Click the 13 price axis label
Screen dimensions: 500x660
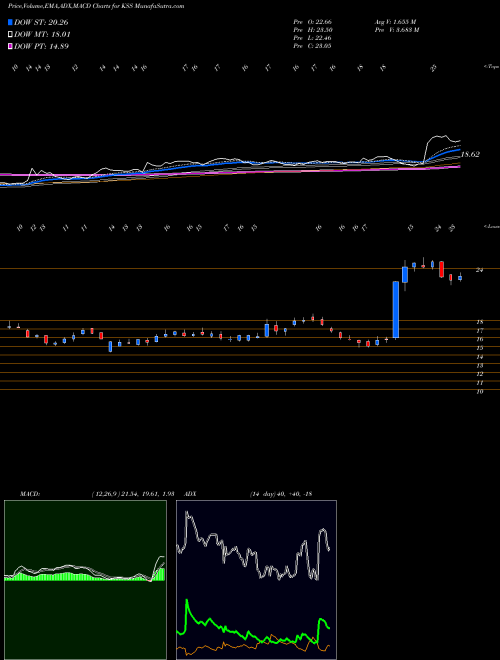(479, 365)
